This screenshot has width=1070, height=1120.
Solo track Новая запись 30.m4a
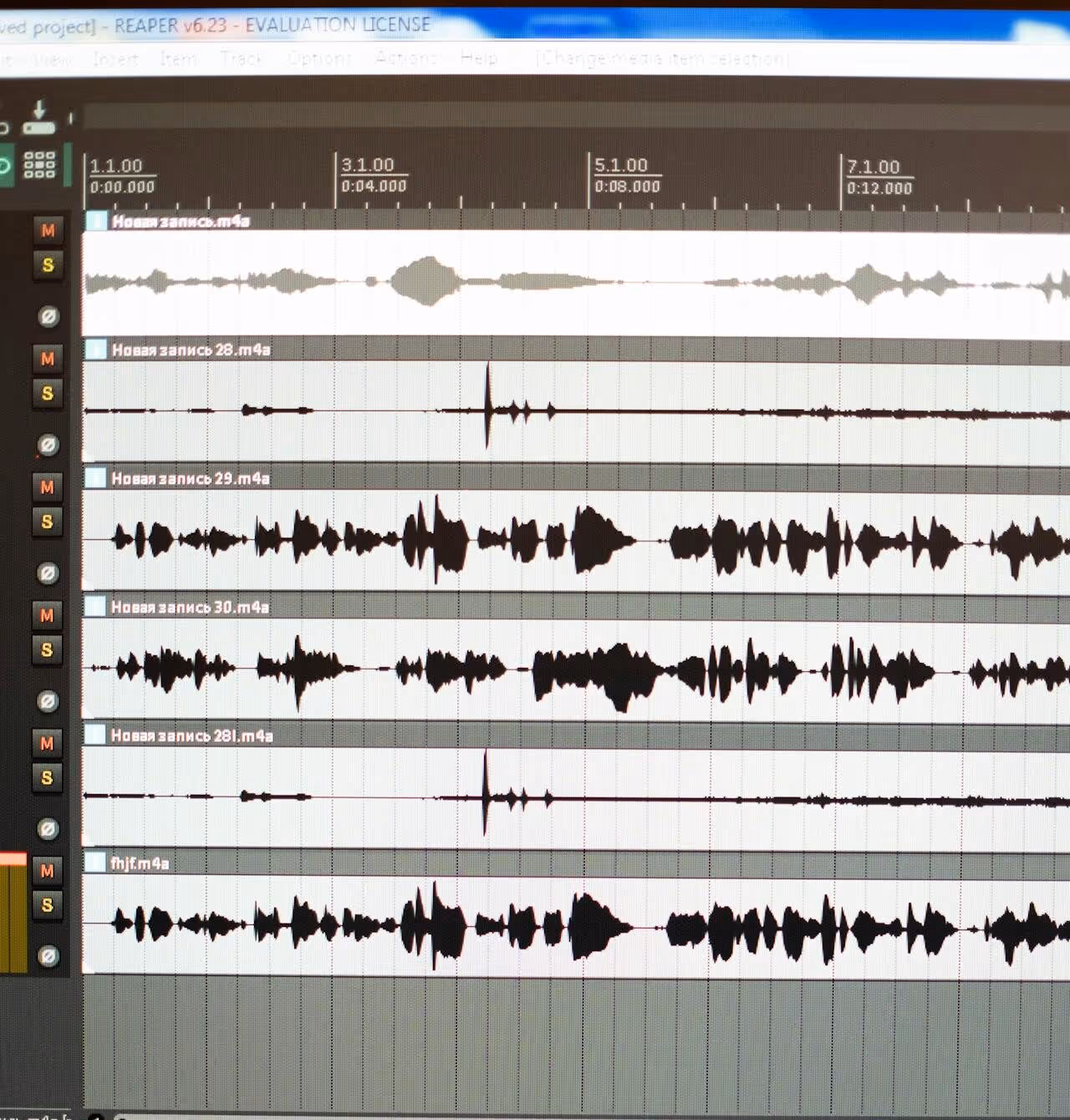point(47,650)
